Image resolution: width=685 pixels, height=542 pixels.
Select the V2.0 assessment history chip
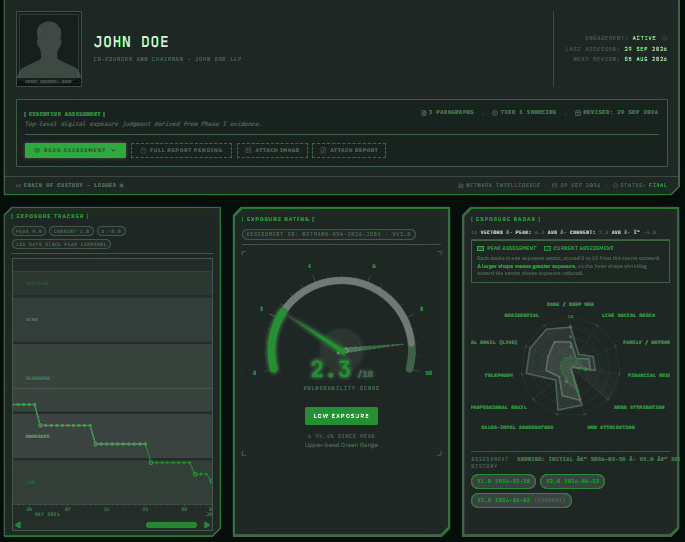click(572, 481)
